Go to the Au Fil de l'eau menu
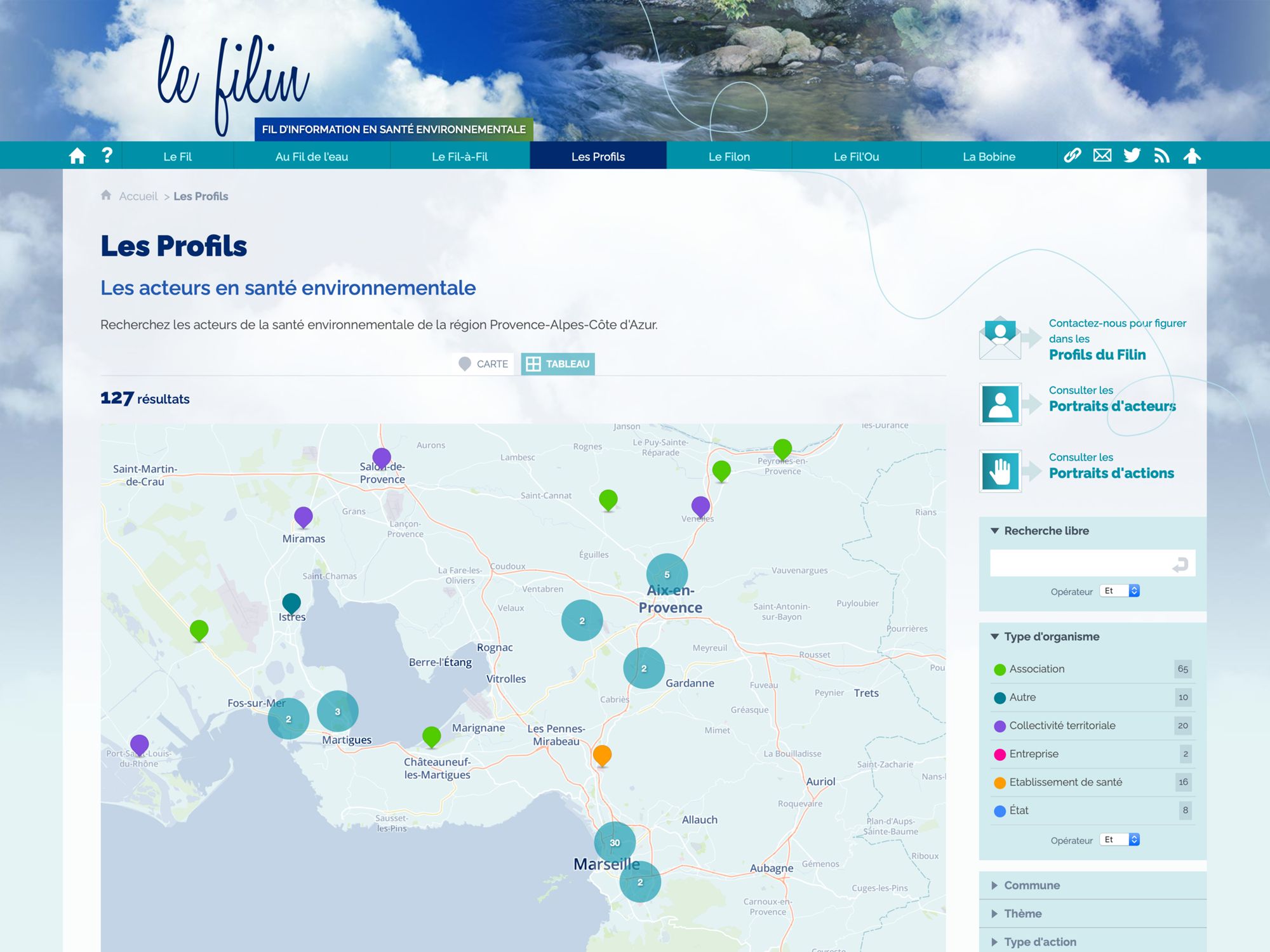This screenshot has width=1270, height=952. pos(311,157)
